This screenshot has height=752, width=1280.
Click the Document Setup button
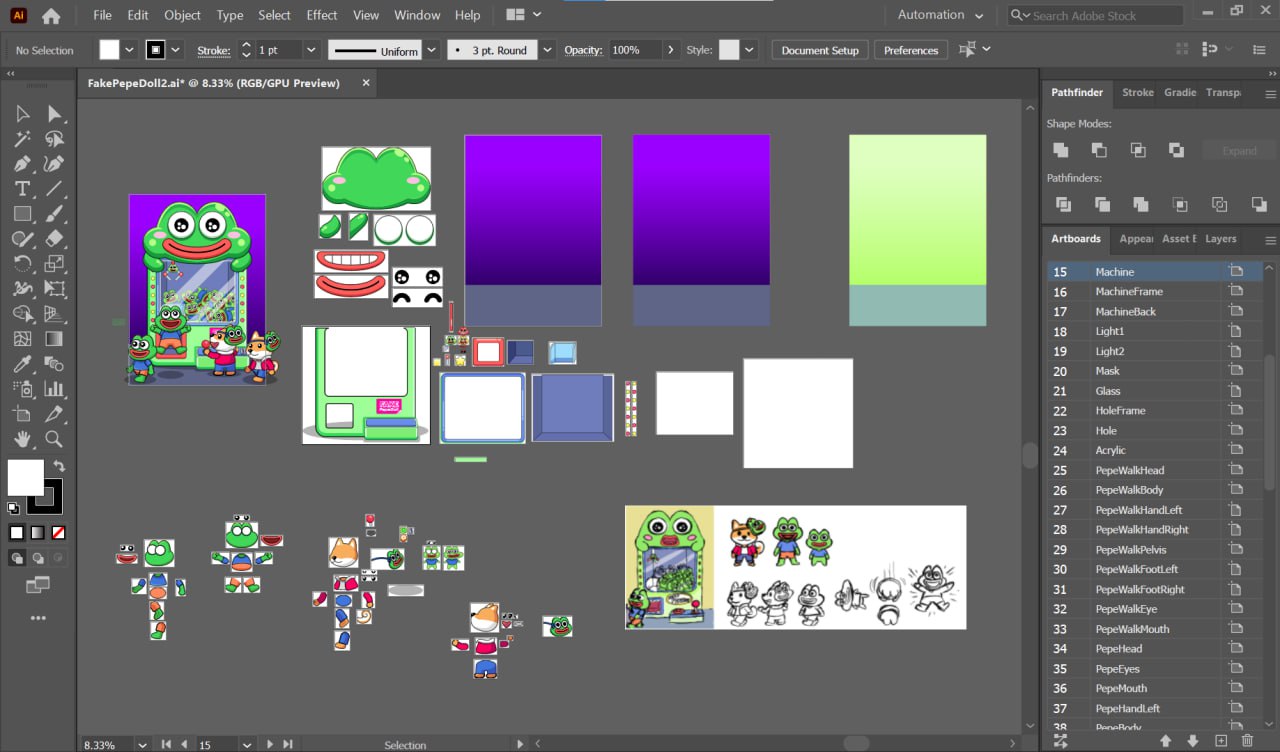[820, 50]
